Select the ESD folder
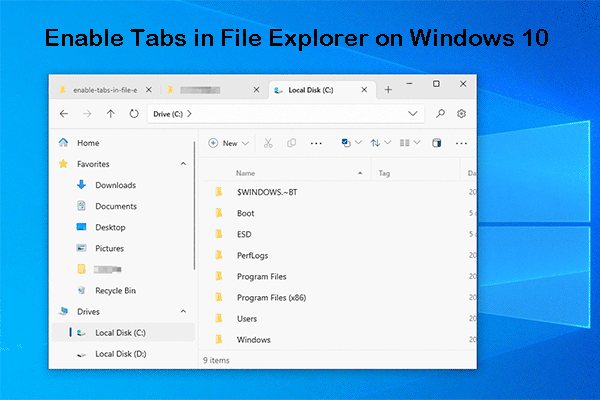The height and width of the screenshot is (400, 600). [244, 234]
